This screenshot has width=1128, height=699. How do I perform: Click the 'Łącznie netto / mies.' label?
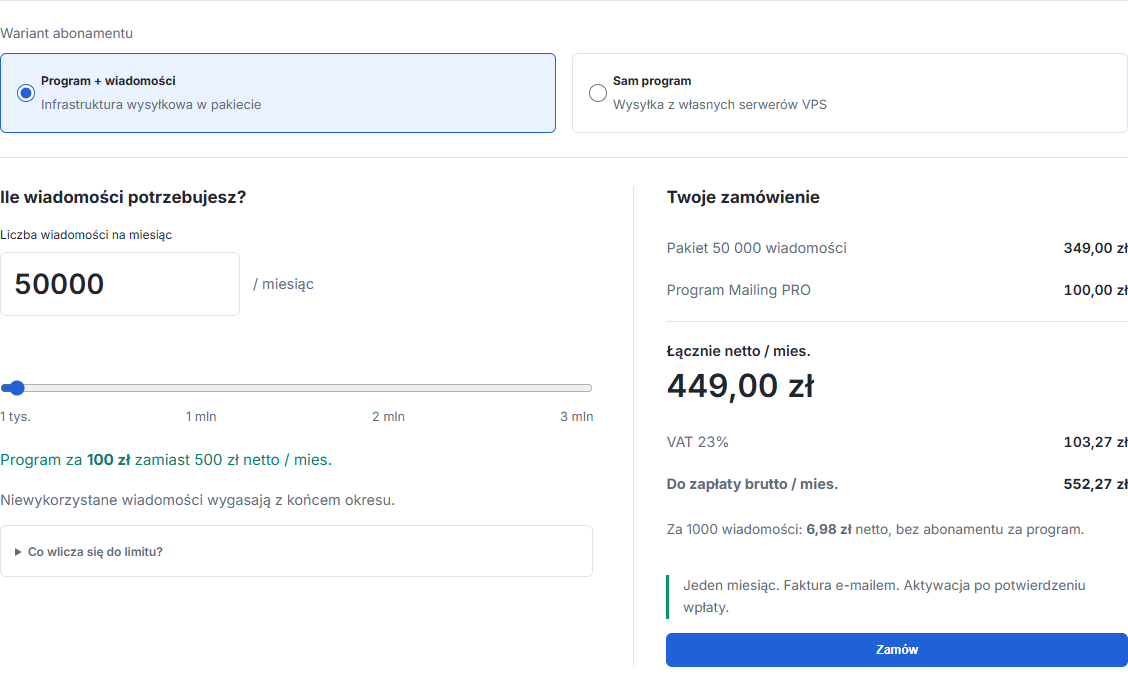(x=738, y=351)
